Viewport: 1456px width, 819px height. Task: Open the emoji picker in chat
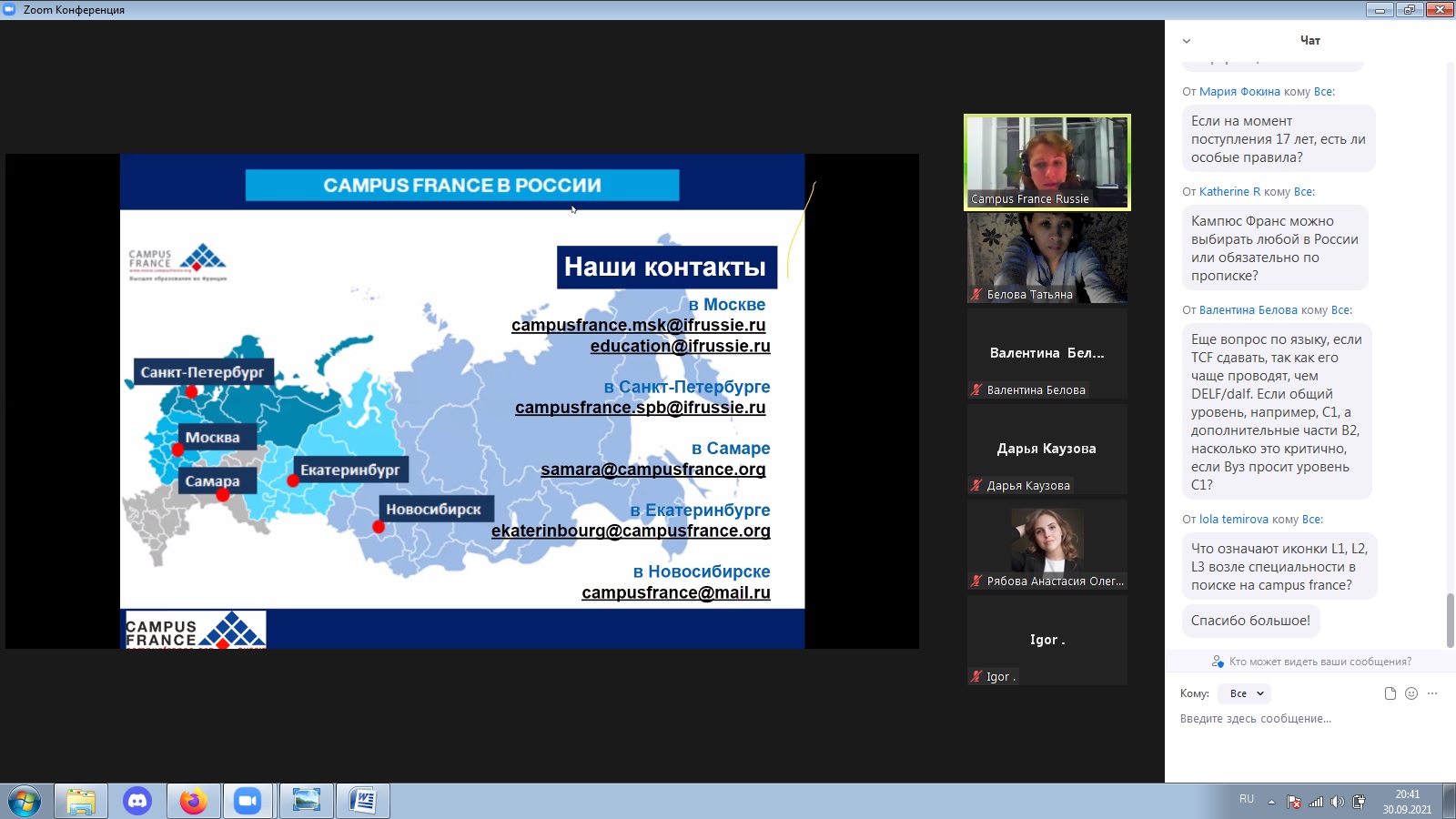click(1411, 693)
